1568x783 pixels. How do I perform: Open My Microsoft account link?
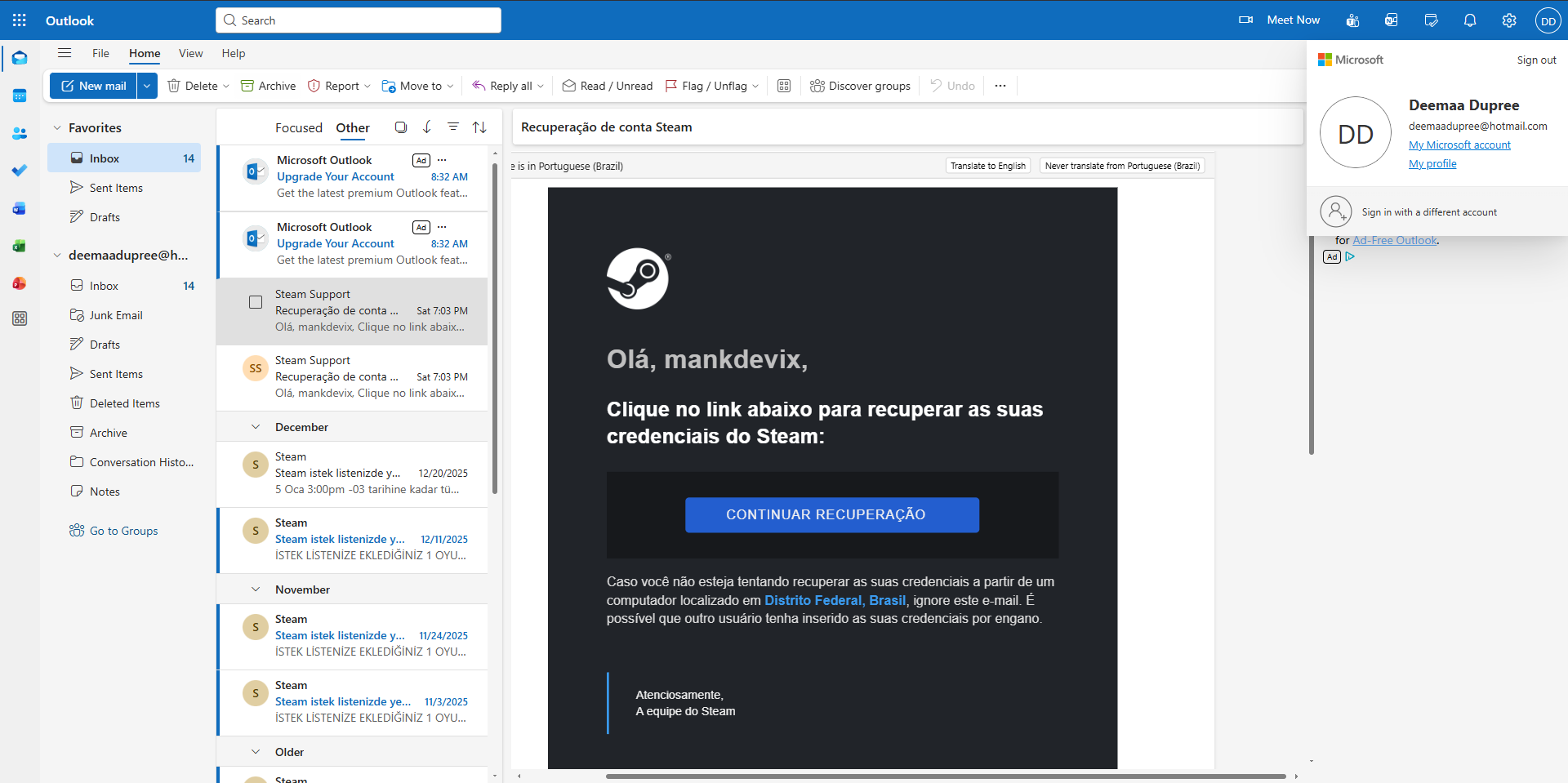coord(1459,145)
